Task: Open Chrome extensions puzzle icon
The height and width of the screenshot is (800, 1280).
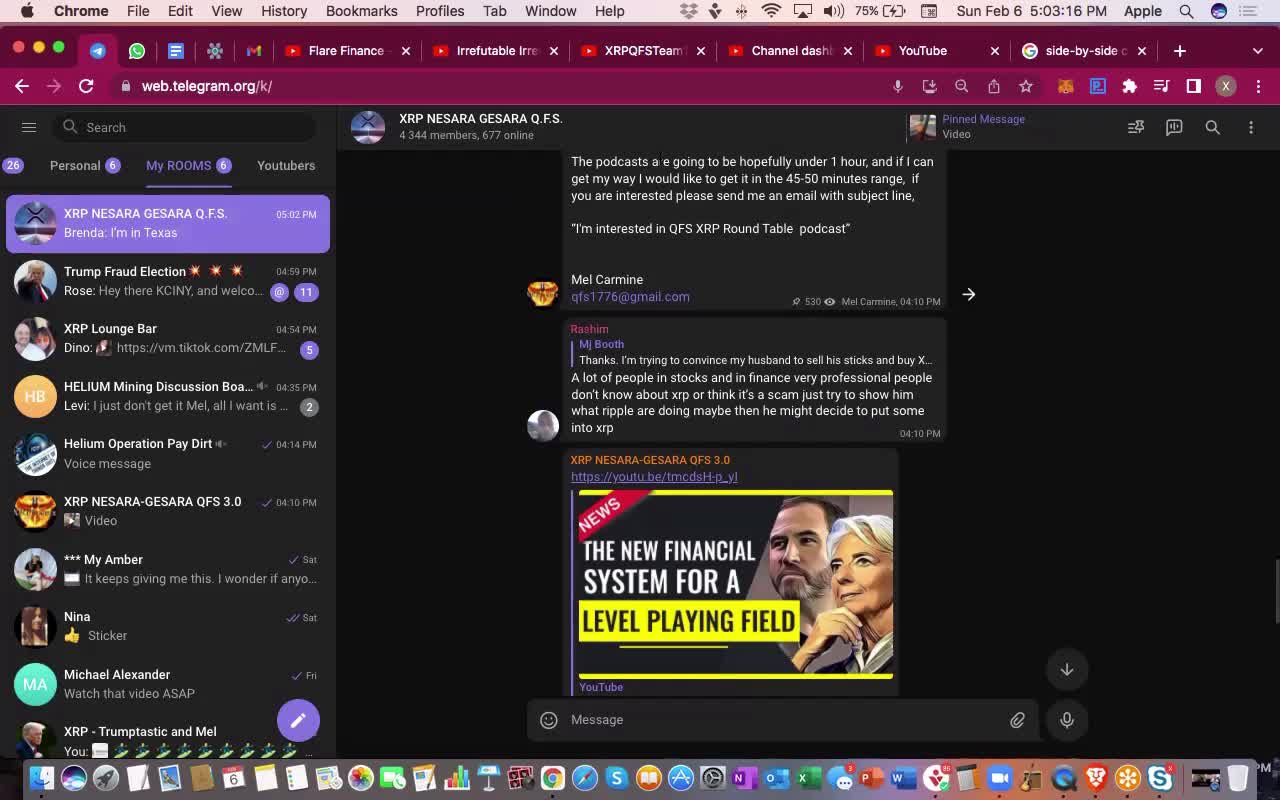Action: point(1129,86)
